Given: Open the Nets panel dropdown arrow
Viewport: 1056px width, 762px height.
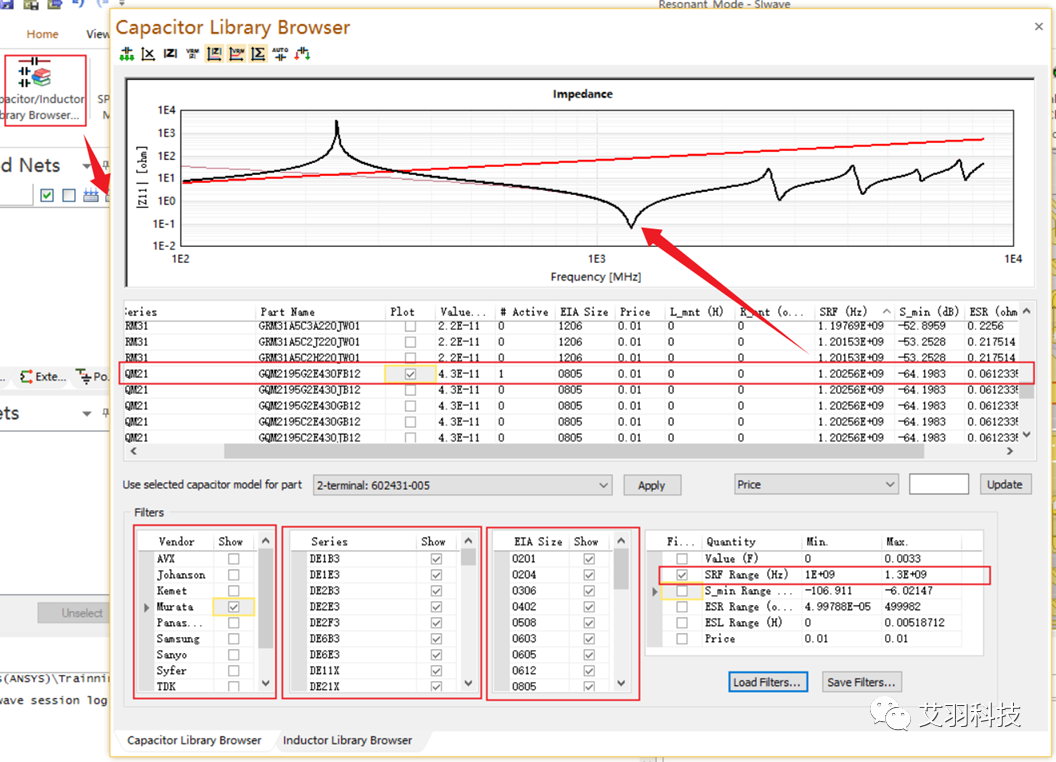Looking at the screenshot, I should pyautogui.click(x=86, y=166).
